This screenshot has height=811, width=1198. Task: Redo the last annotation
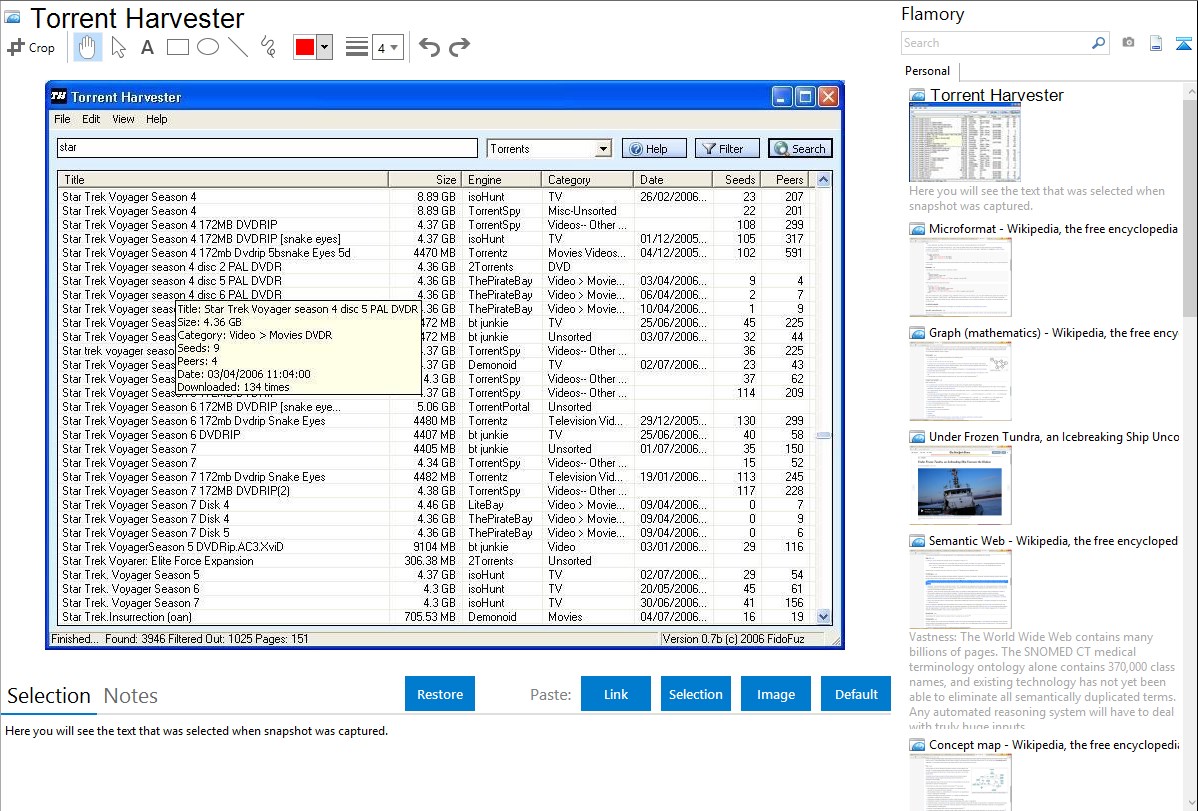click(459, 47)
